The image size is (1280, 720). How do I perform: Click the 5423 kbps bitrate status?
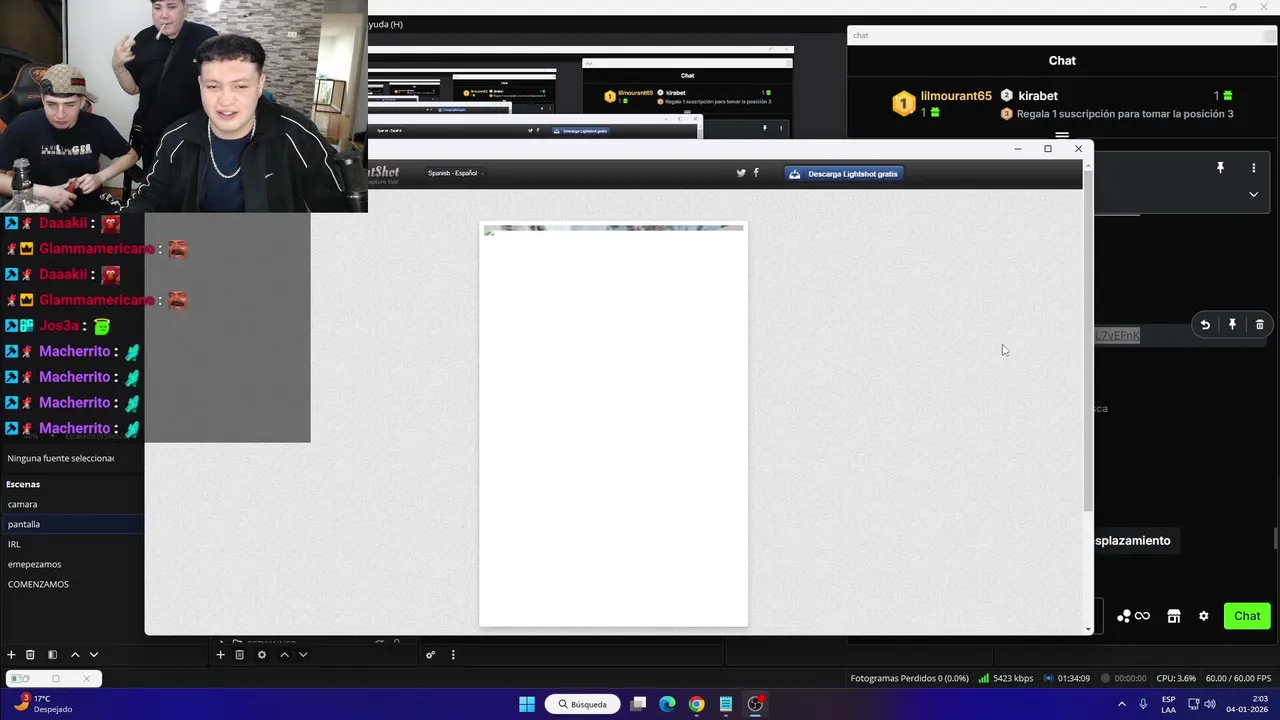(1005, 678)
